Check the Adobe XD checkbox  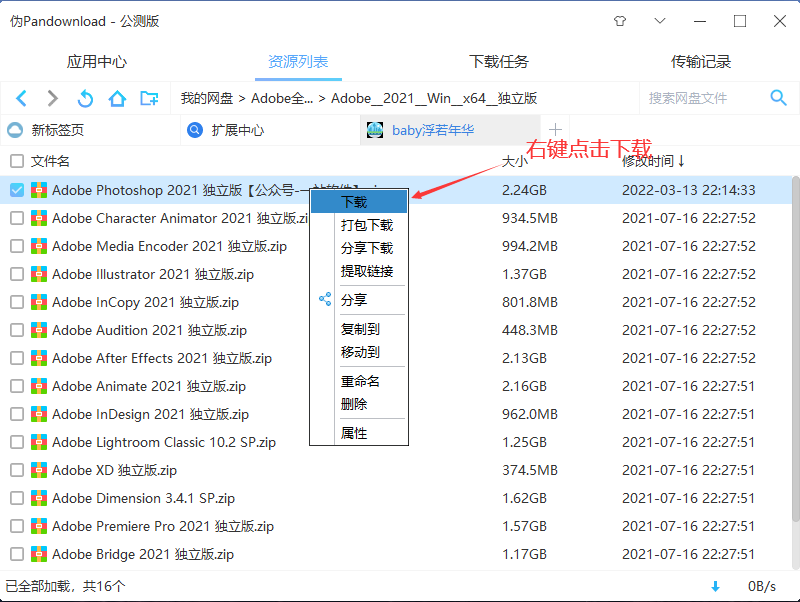[17, 470]
